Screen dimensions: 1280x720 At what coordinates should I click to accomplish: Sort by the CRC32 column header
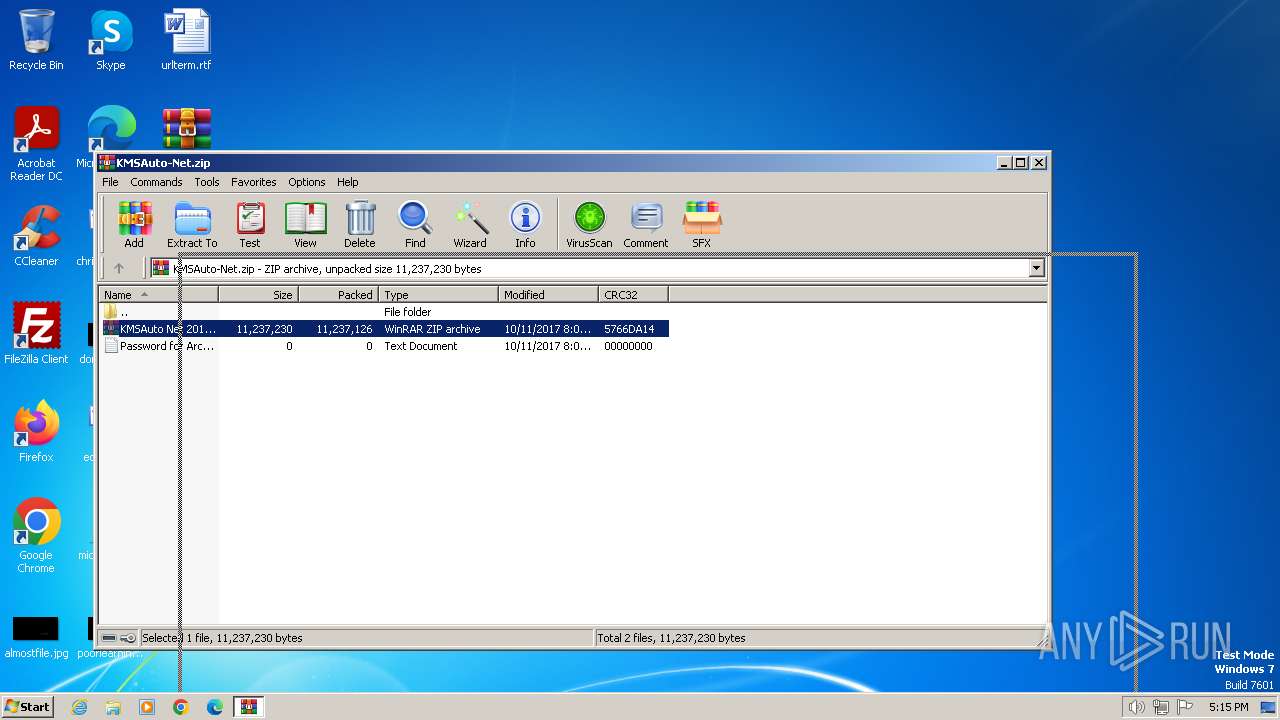[633, 295]
